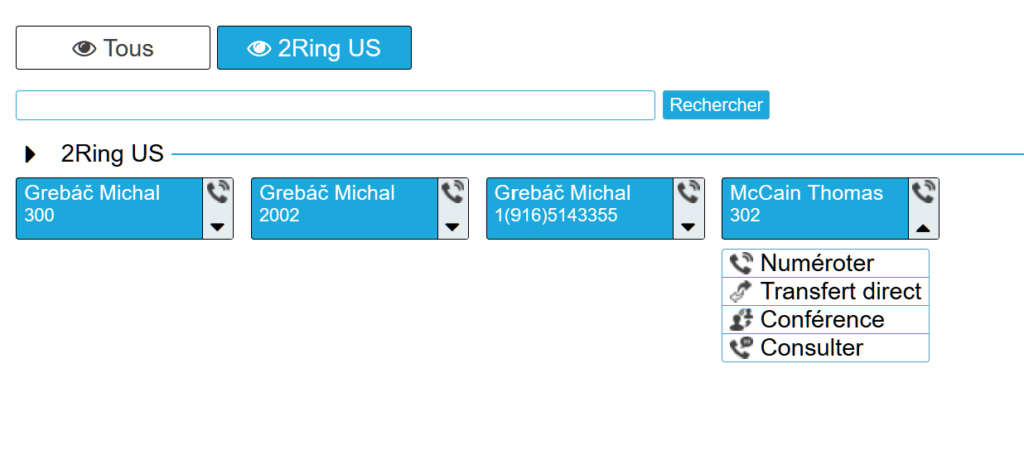Click into the contact search field
The image size is (1024, 456).
coord(335,105)
